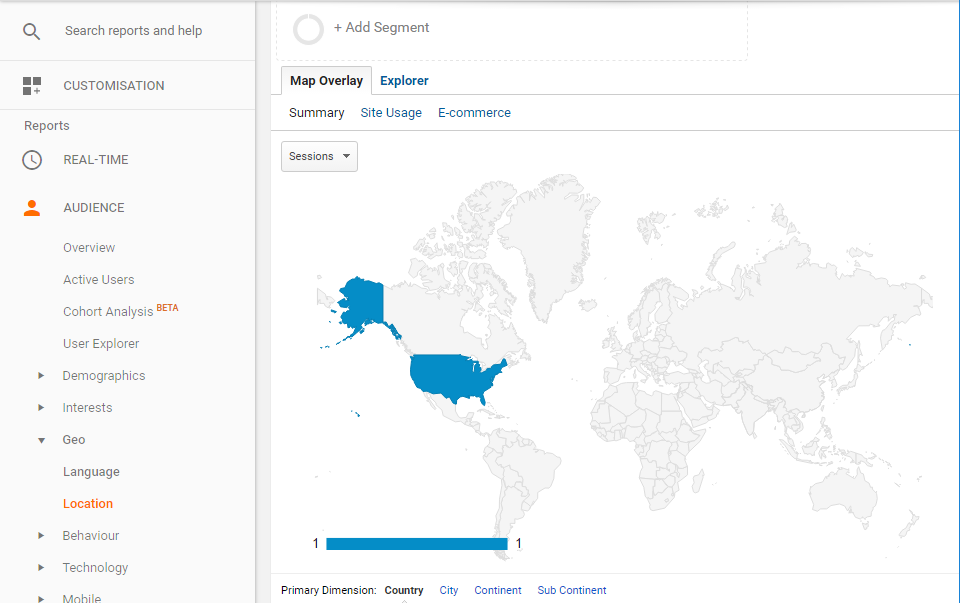This screenshot has width=960, height=603.
Task: Click the blue sessions scale bar
Action: (416, 544)
